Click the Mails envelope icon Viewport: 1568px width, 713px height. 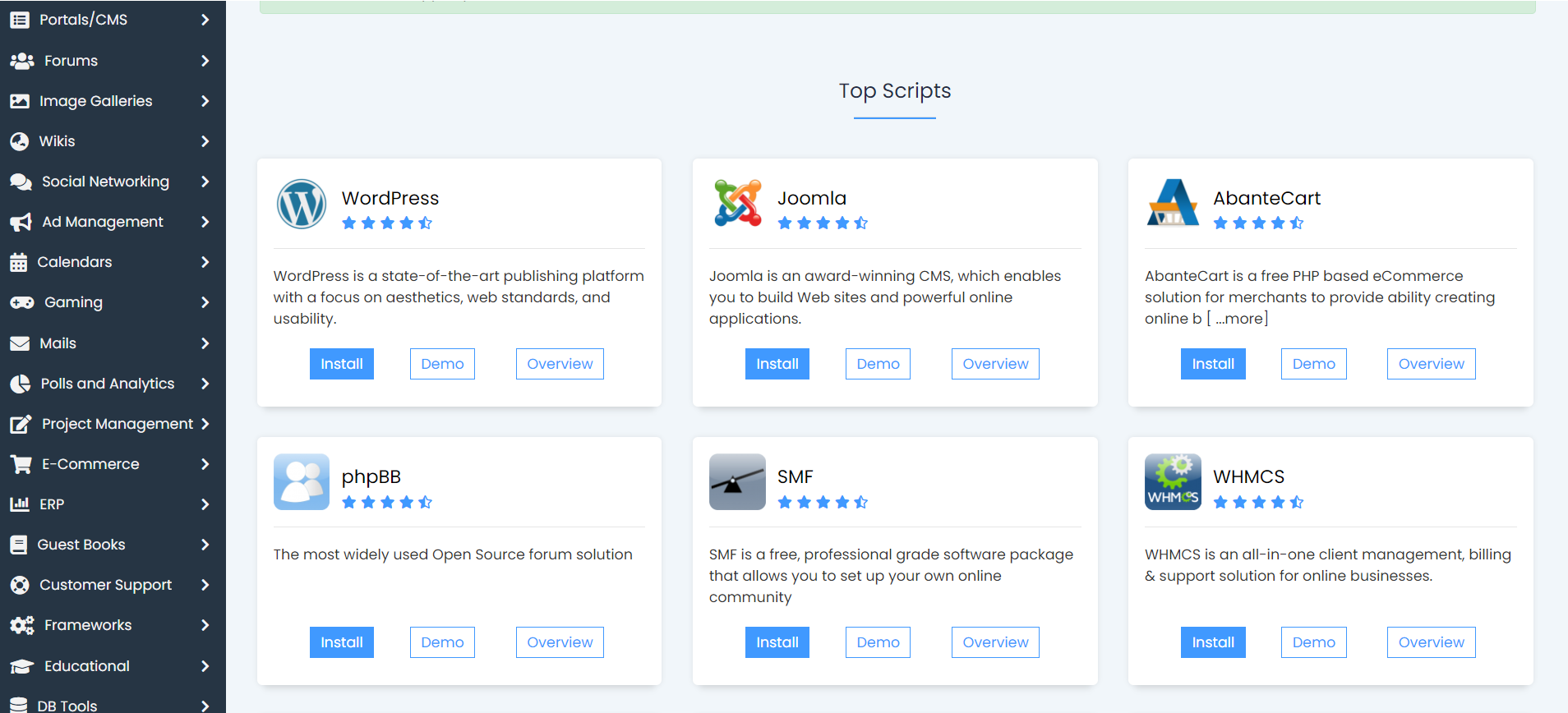click(x=20, y=343)
